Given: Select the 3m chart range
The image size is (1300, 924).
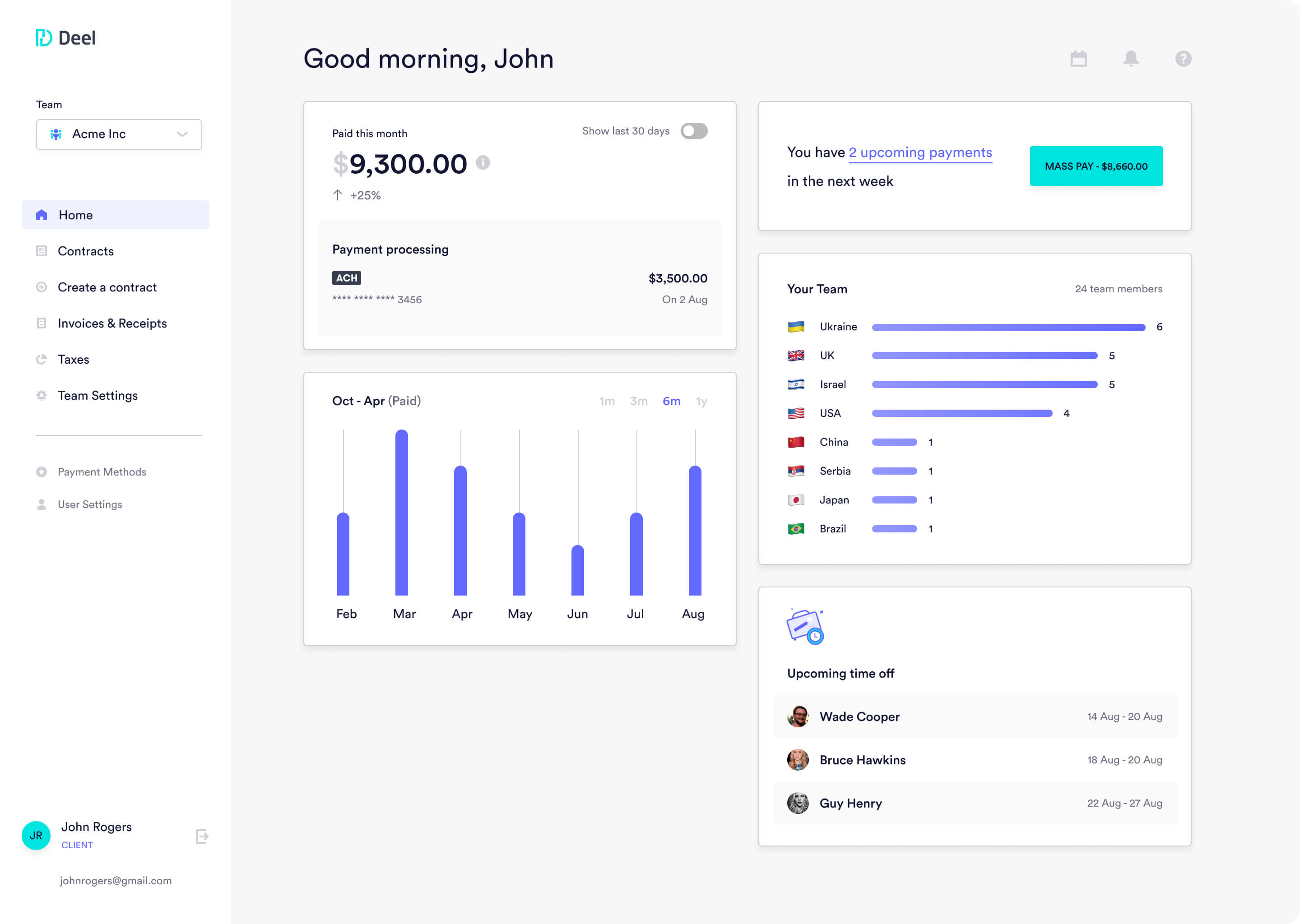Looking at the screenshot, I should click(639, 401).
